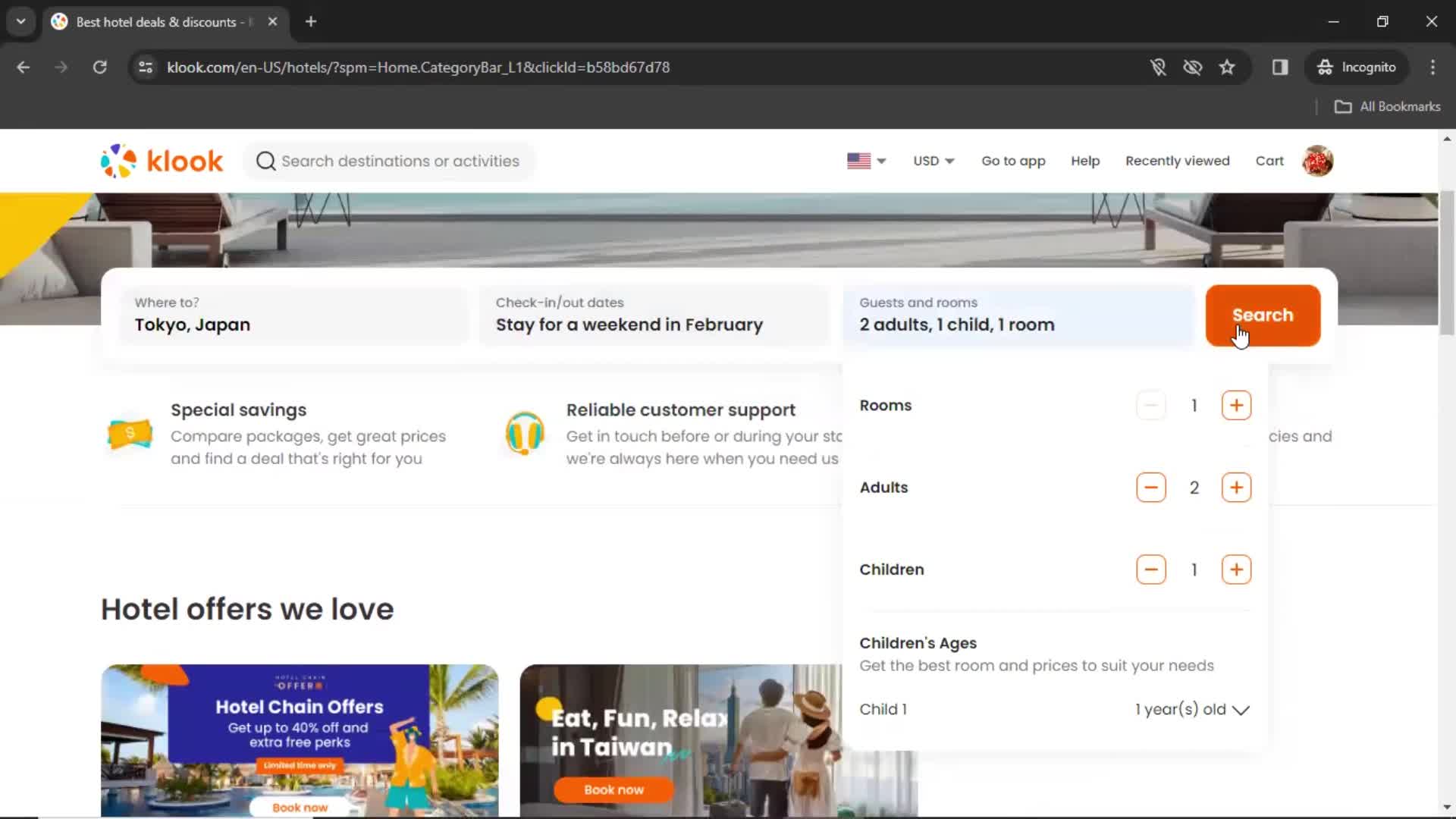Click the blocked notifications bell icon
This screenshot has width=1456, height=819.
pyautogui.click(x=1158, y=67)
